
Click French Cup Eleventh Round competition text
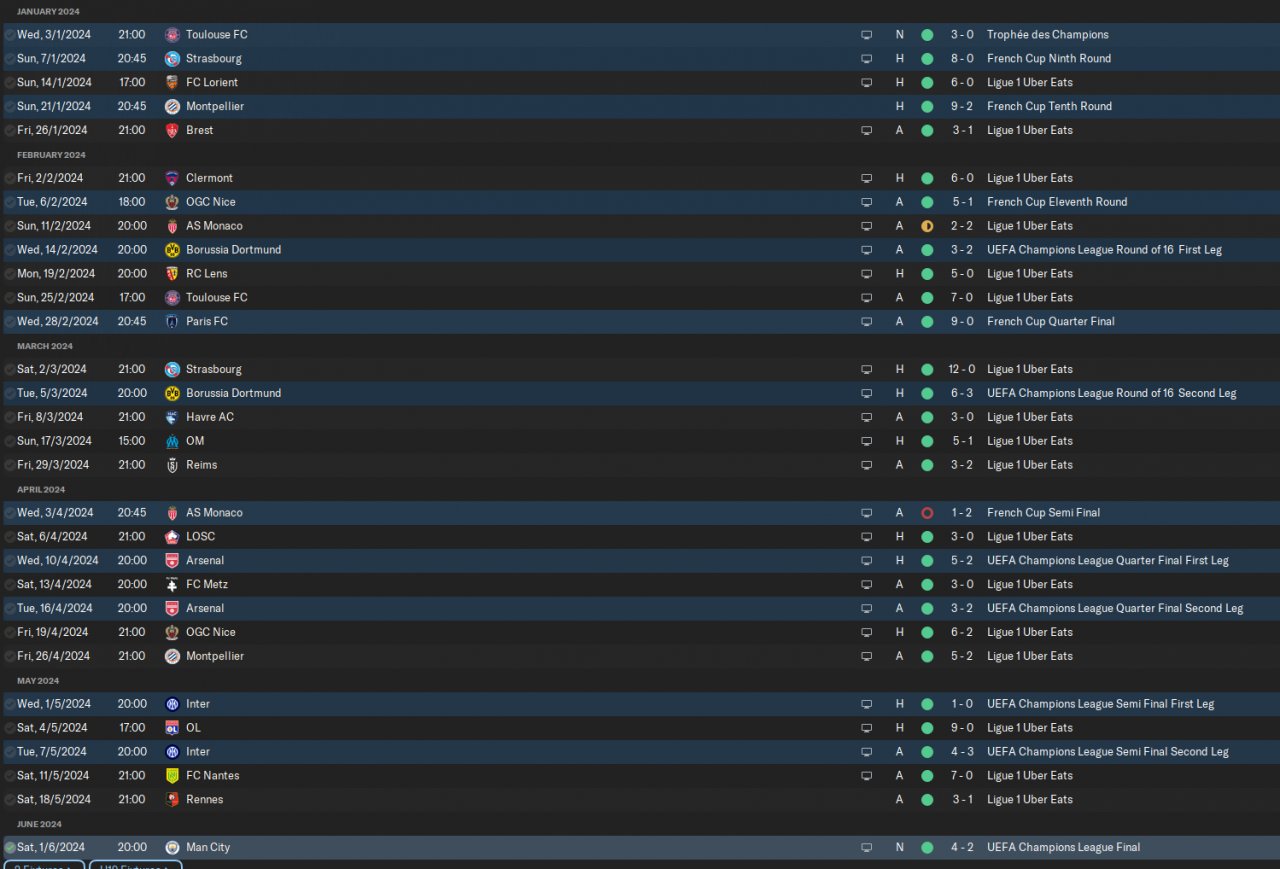click(x=1057, y=202)
